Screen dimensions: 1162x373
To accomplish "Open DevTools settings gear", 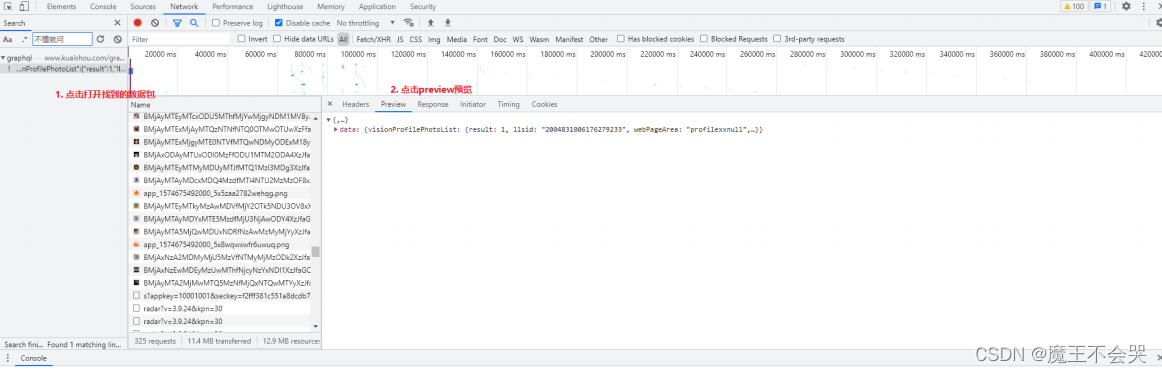I will pos(1126,7).
